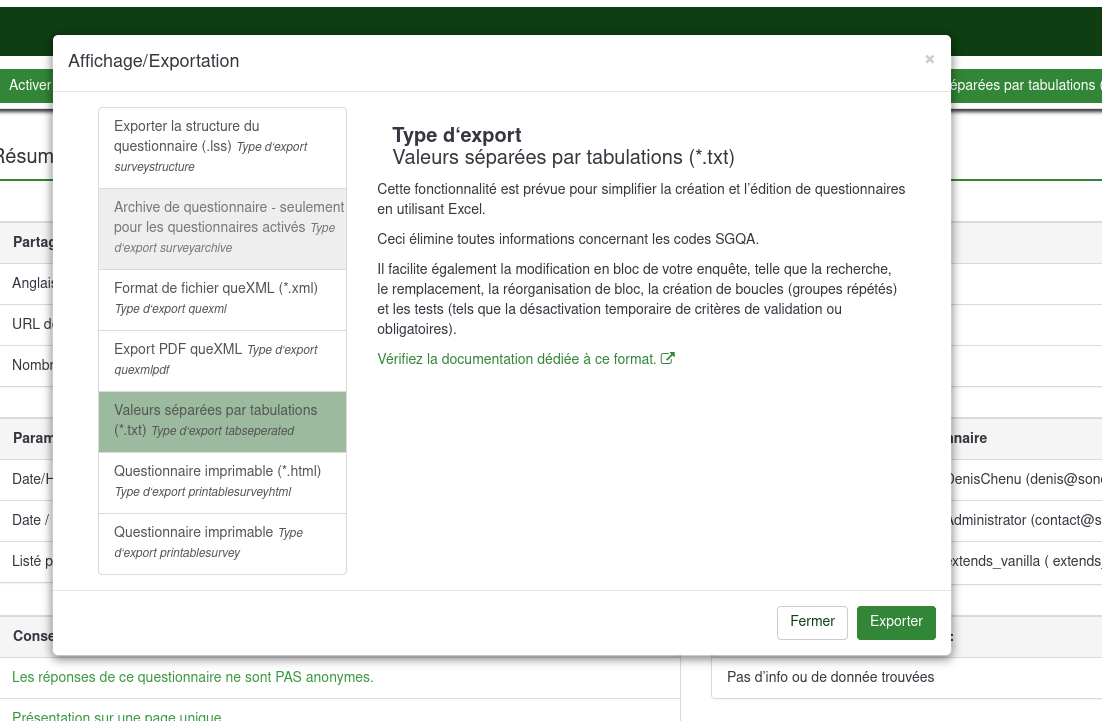
Task: Click the green Exporter button
Action: coord(896,622)
